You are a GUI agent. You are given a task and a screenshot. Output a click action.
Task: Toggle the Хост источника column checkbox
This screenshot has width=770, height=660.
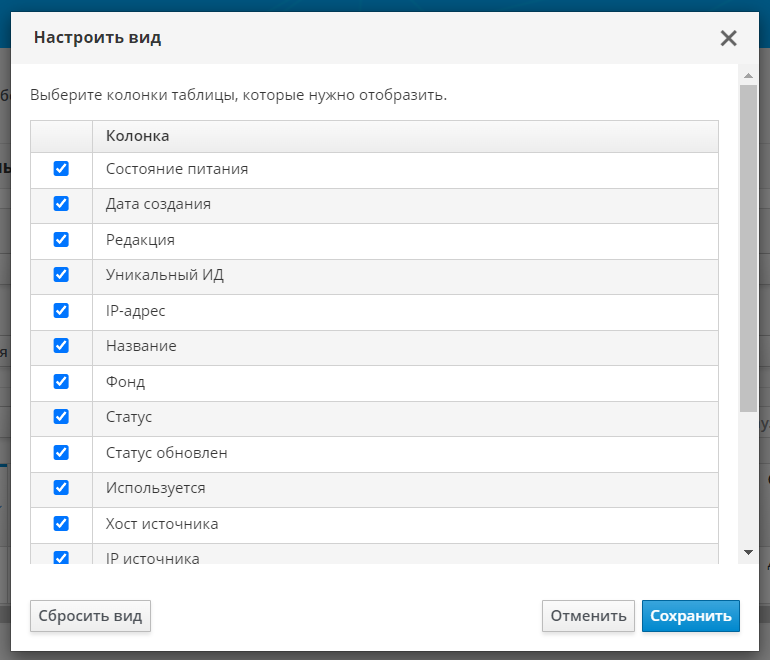tap(61, 524)
